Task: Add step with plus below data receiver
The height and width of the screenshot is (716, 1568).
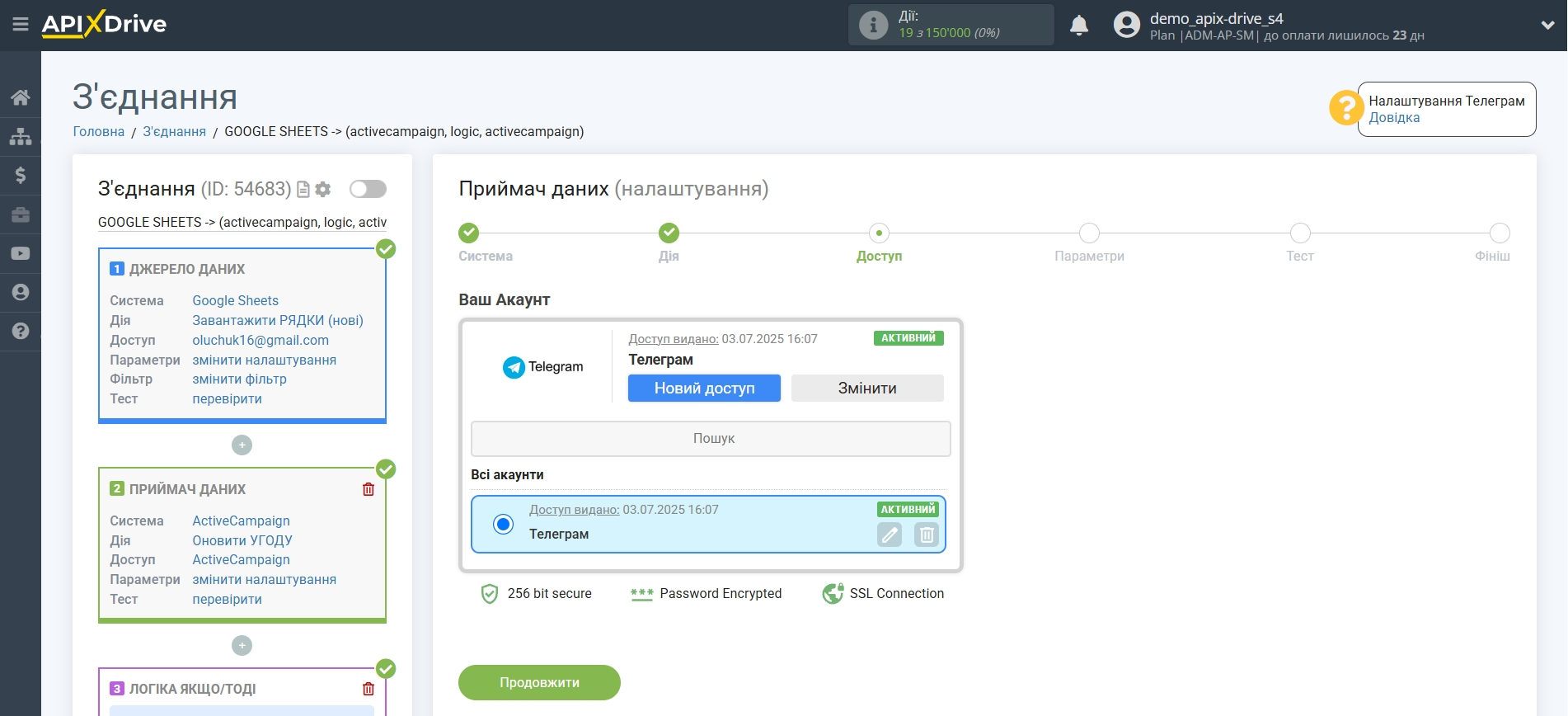Action: coord(242,646)
